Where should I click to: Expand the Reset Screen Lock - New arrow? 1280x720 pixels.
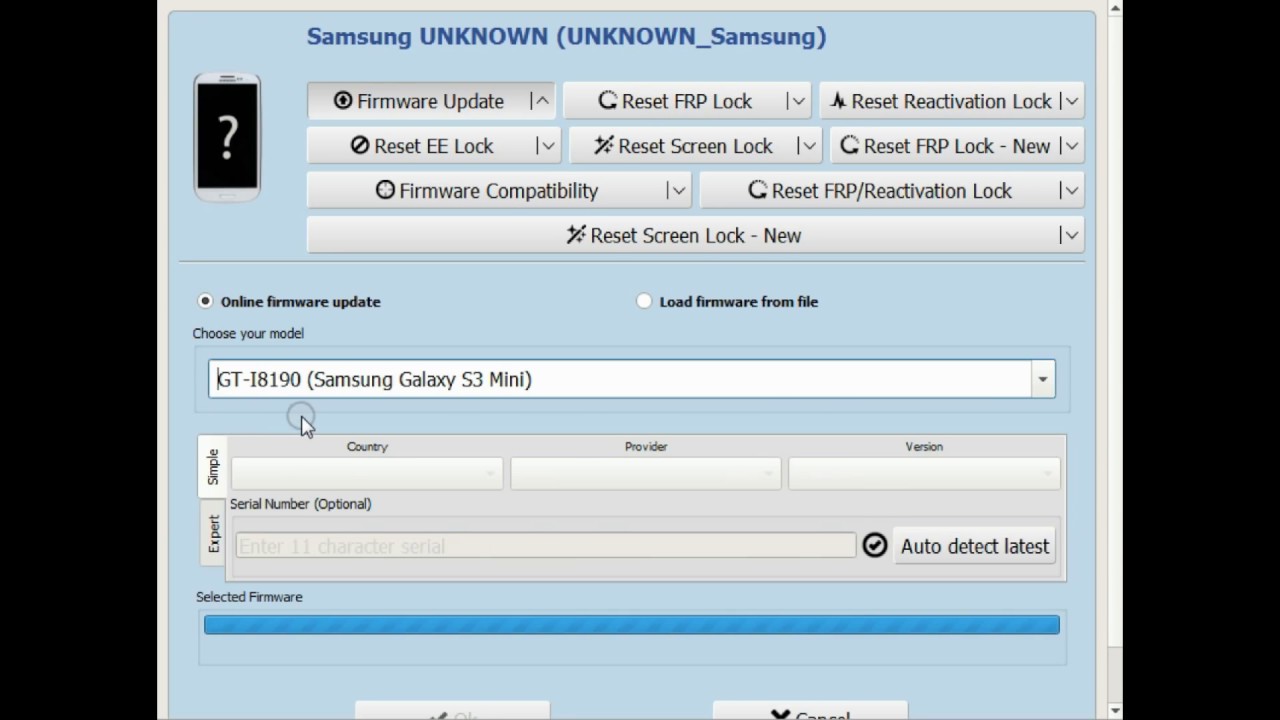[1071, 236]
